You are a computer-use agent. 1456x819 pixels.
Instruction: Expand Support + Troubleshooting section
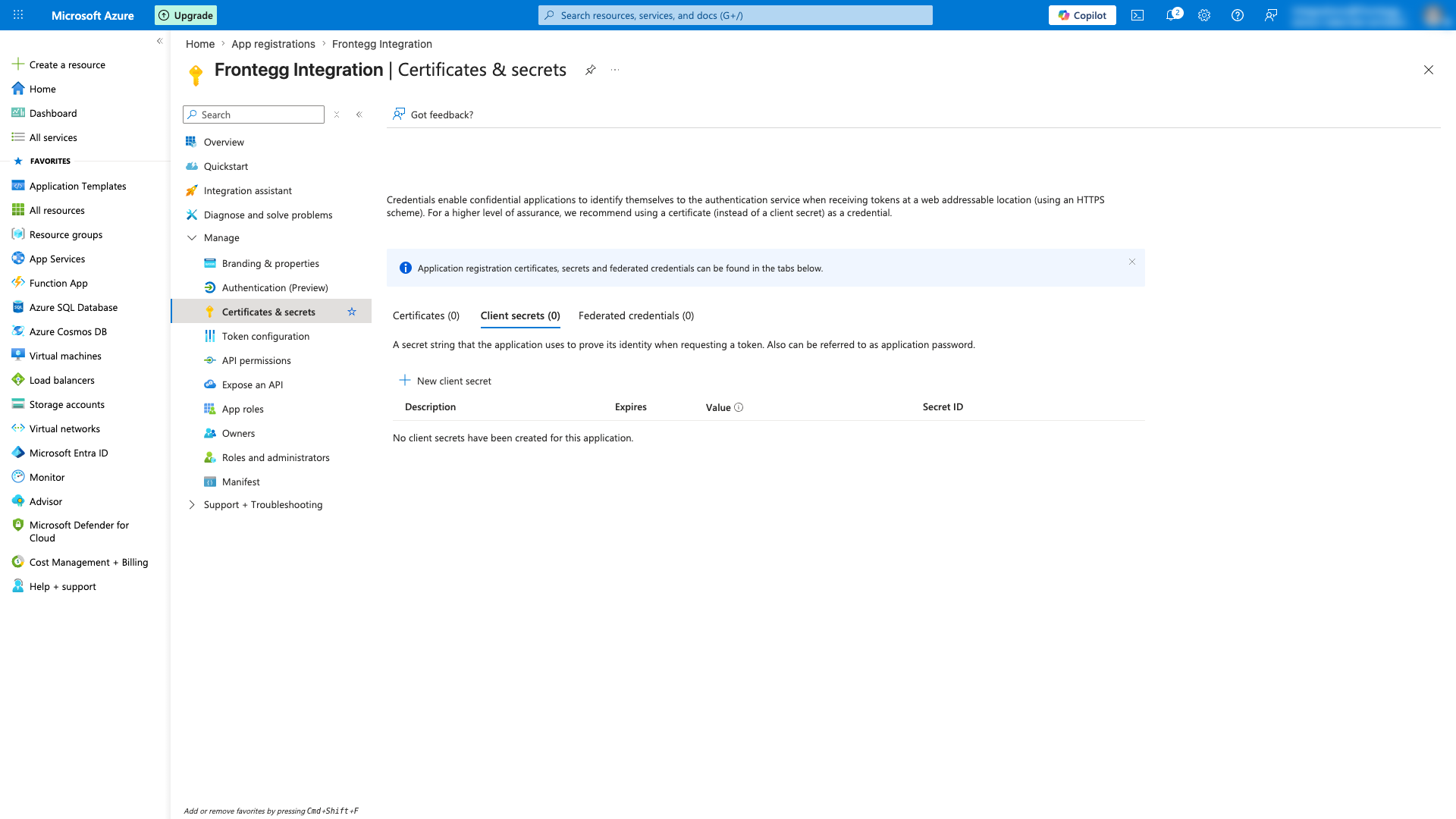click(x=192, y=504)
